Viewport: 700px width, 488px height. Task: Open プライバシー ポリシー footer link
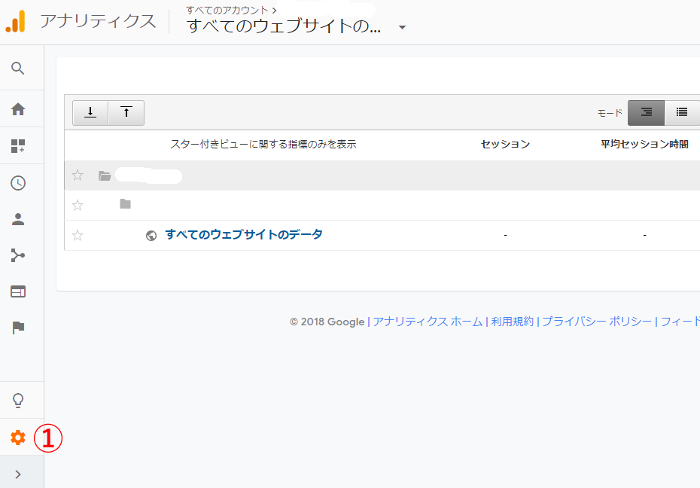597,321
